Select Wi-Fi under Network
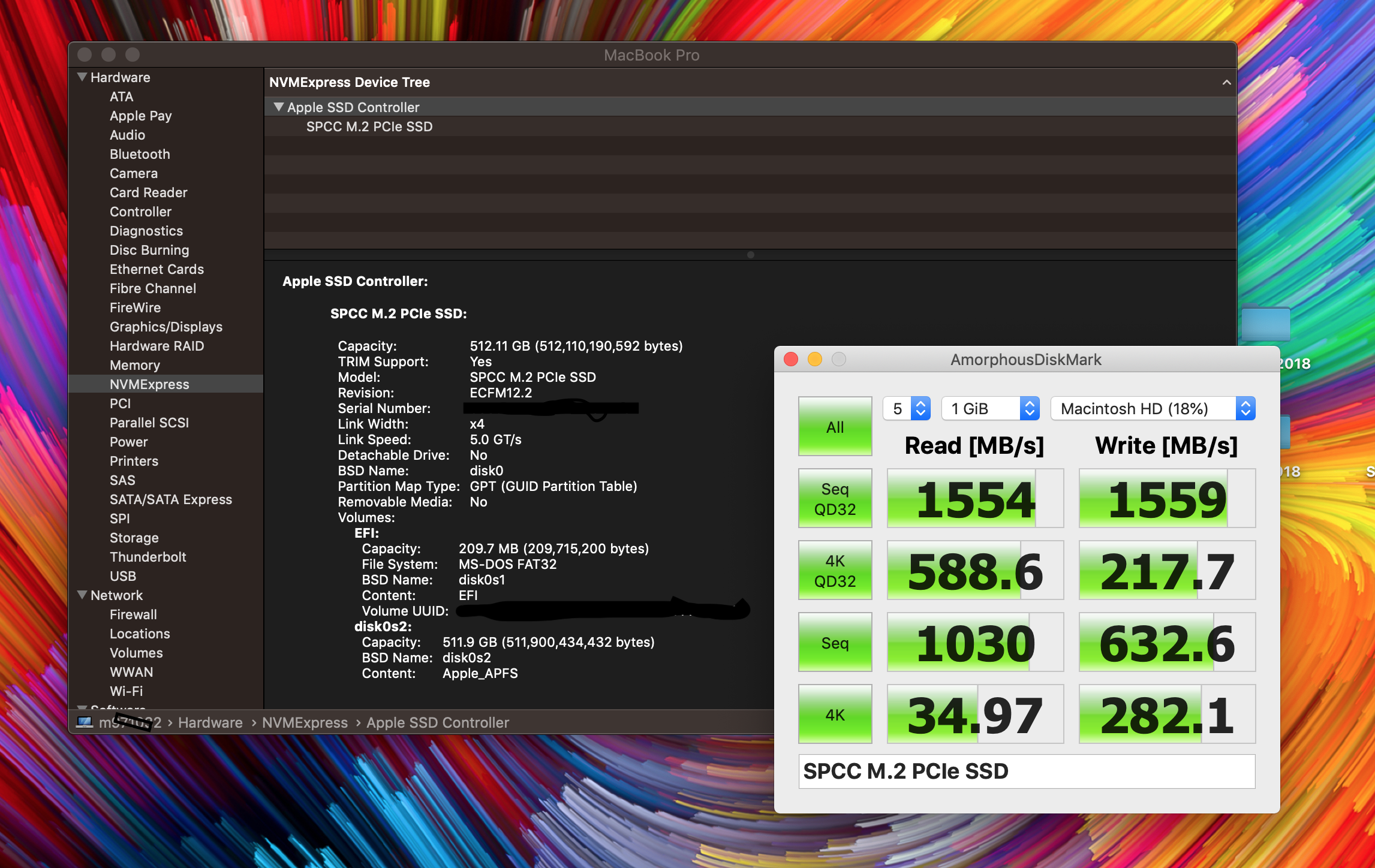The image size is (1375, 868). (x=126, y=691)
